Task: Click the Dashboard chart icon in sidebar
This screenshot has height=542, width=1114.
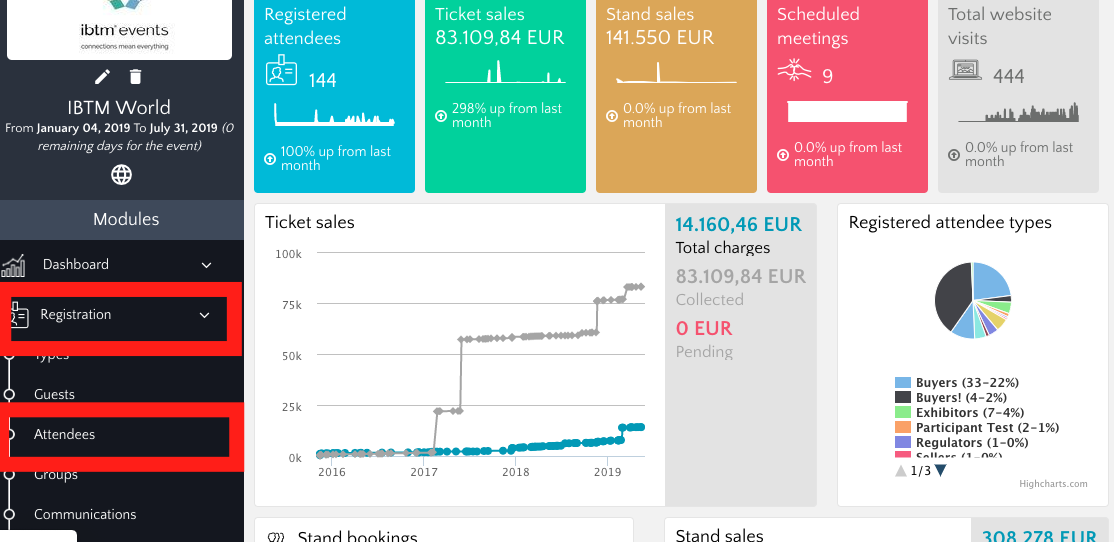Action: [x=13, y=265]
